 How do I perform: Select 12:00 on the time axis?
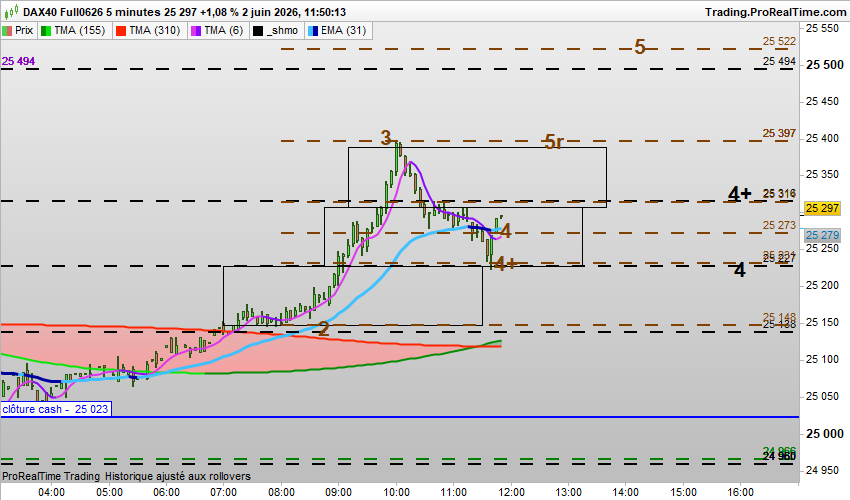point(511,492)
